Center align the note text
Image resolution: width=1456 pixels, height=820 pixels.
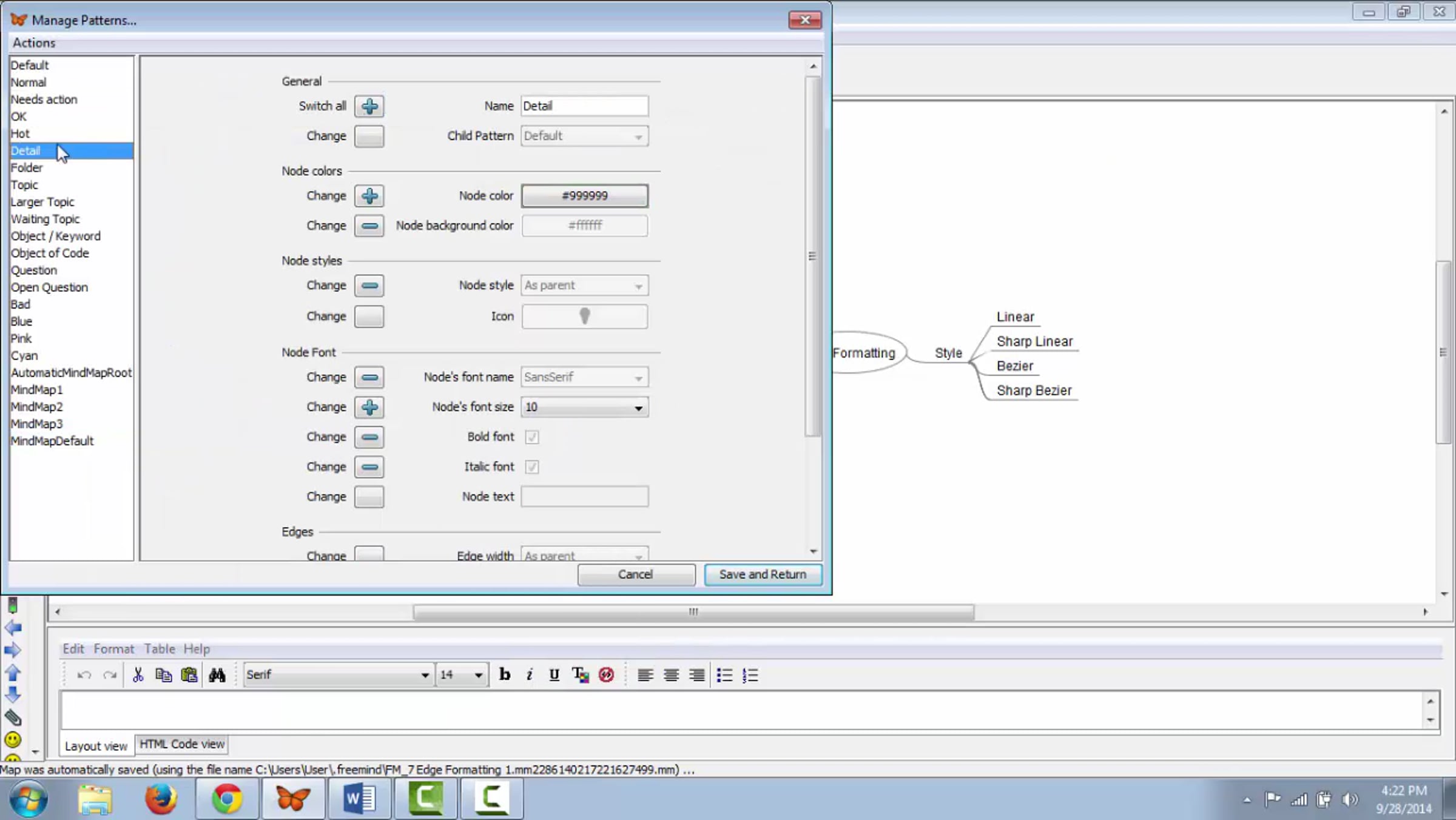pyautogui.click(x=671, y=675)
